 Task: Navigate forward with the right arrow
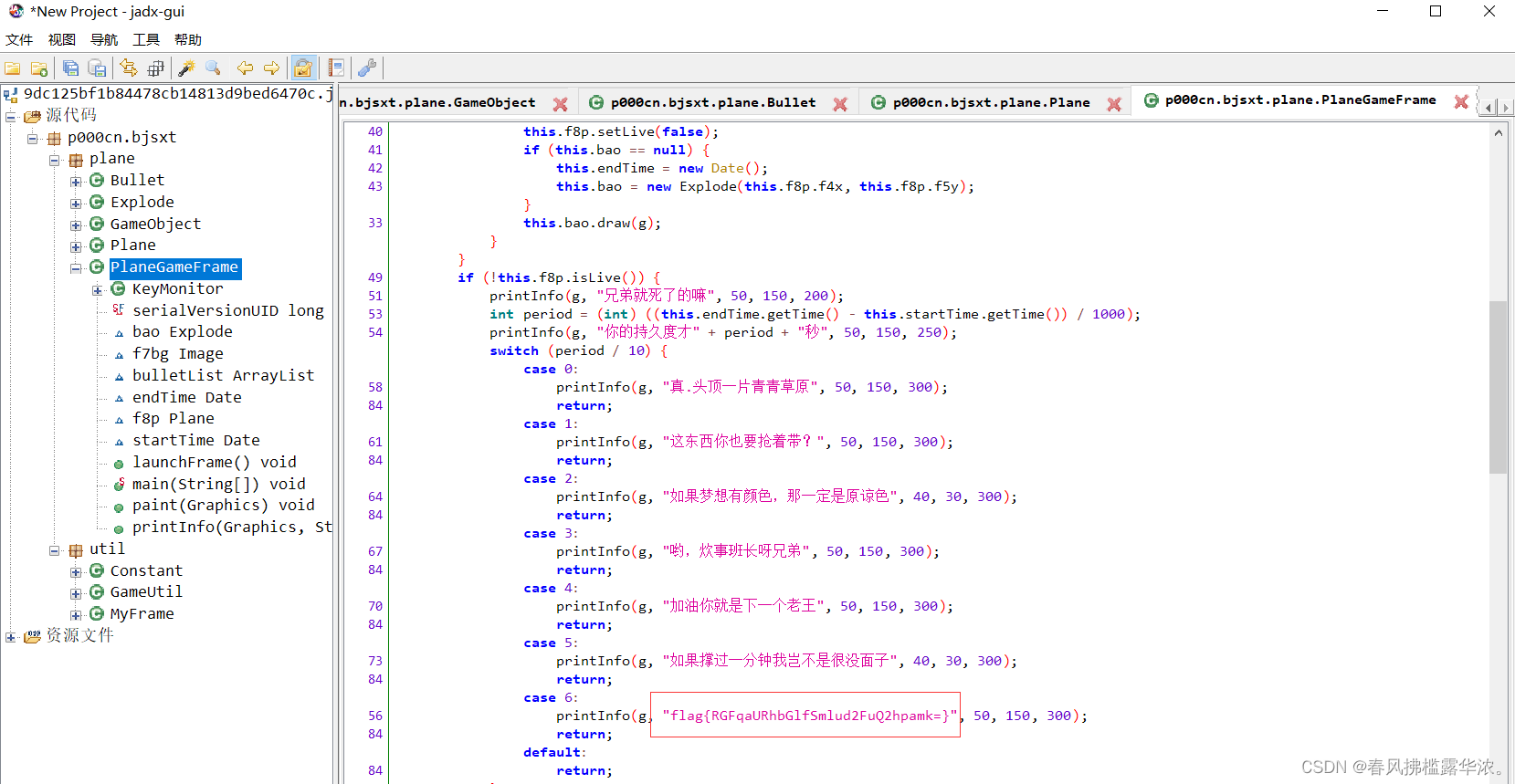[x=271, y=68]
